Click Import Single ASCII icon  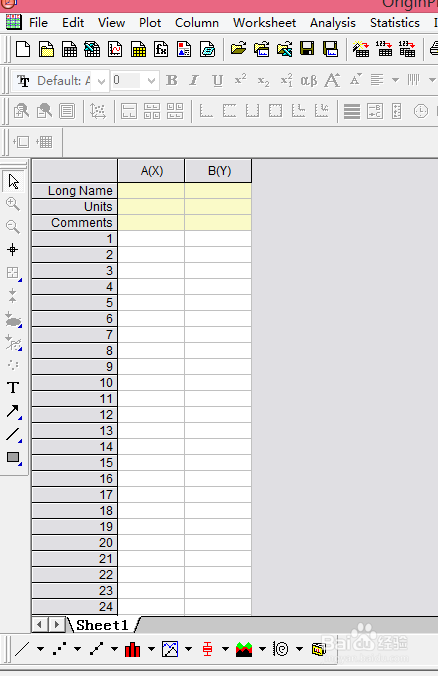pyautogui.click(x=384, y=49)
